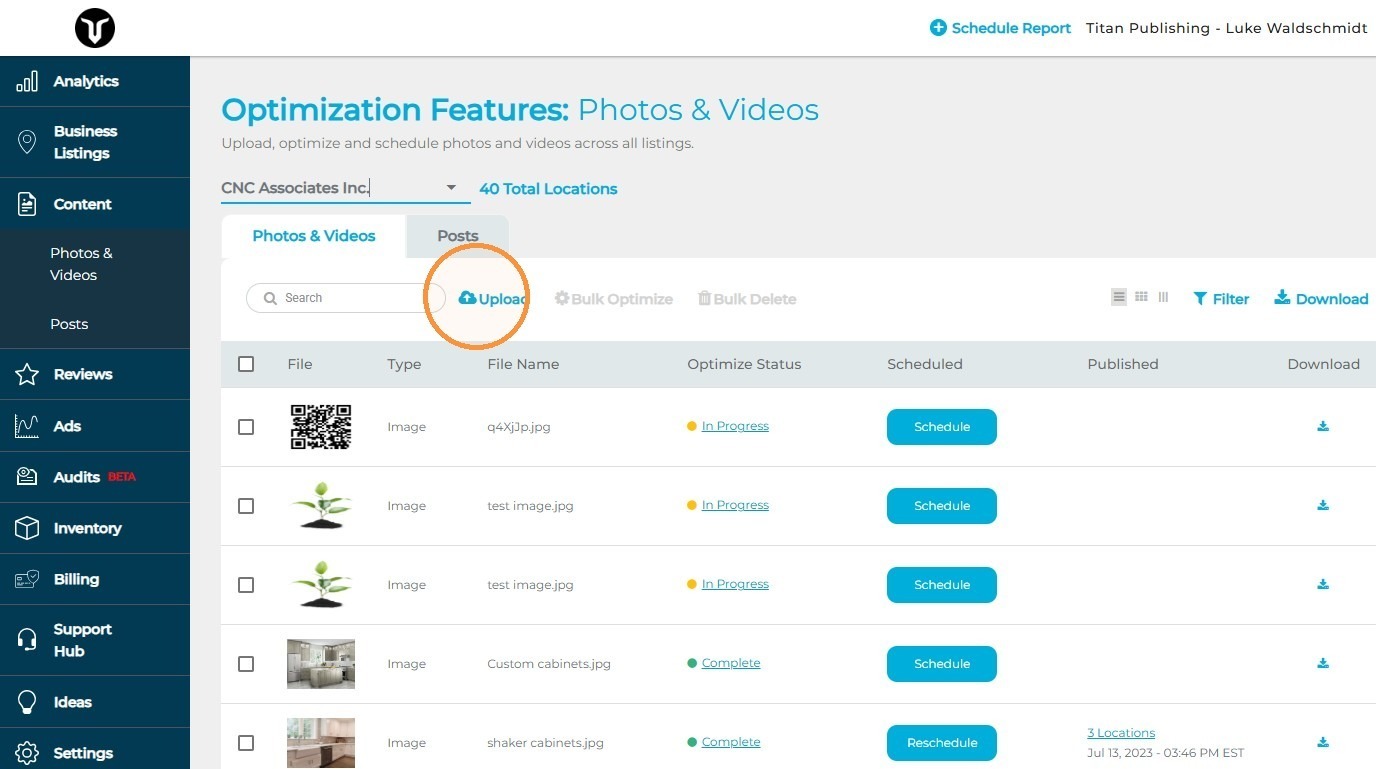Open the Custom cabinets thumbnail
Image resolution: width=1376 pixels, height=769 pixels.
click(x=321, y=664)
